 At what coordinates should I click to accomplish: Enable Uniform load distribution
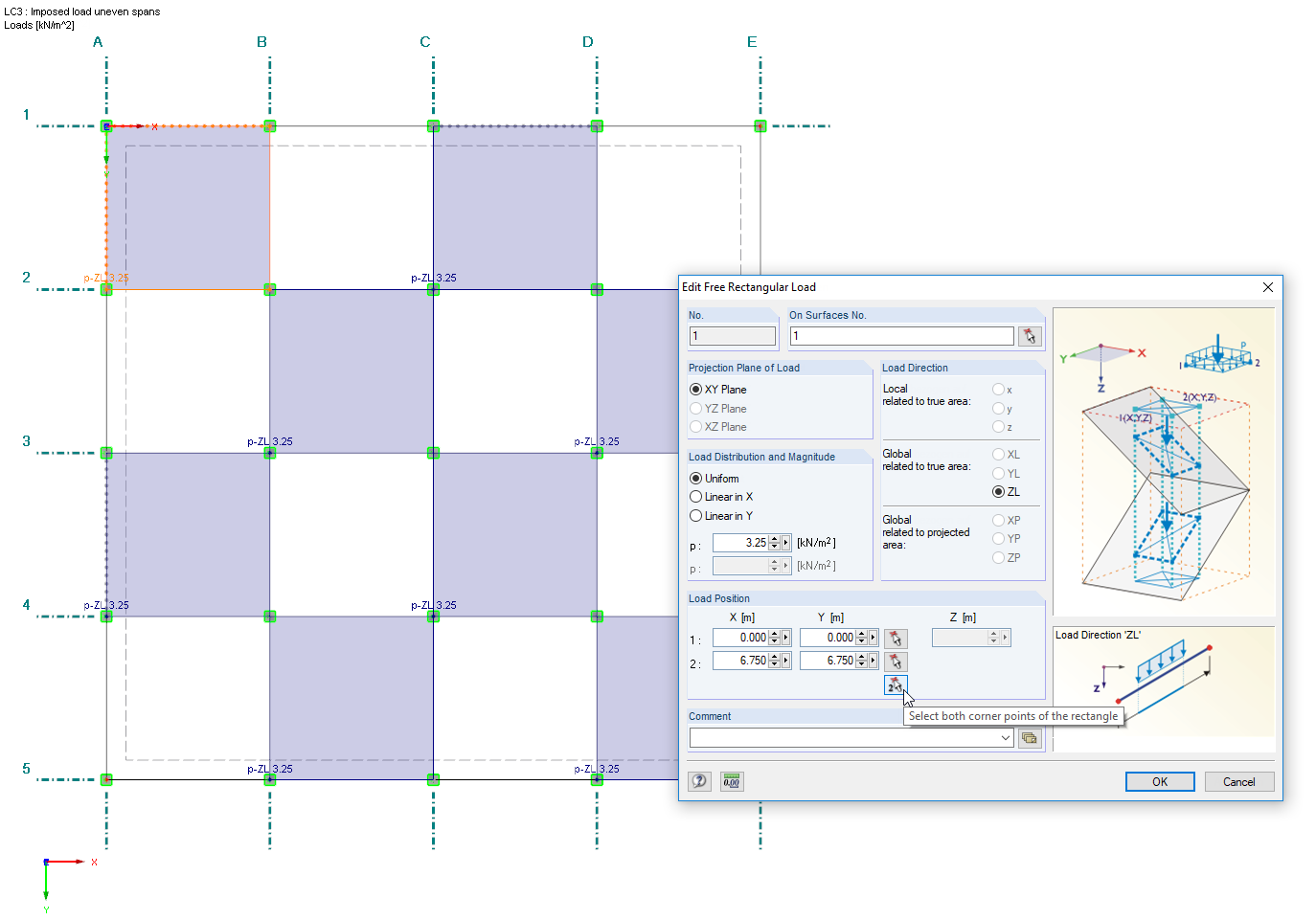pos(696,478)
